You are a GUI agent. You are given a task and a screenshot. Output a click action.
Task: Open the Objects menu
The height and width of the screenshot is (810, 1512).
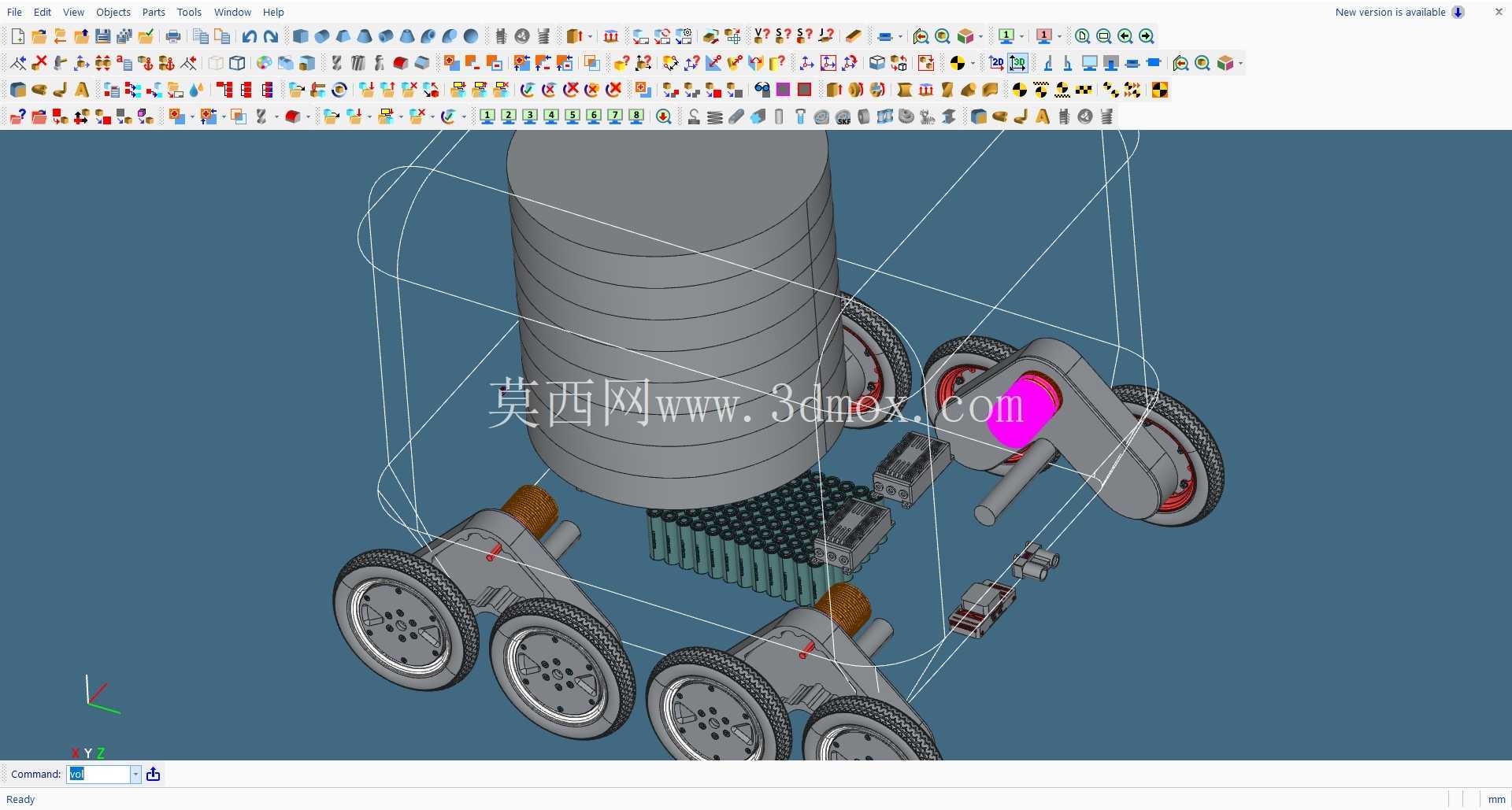(x=113, y=12)
